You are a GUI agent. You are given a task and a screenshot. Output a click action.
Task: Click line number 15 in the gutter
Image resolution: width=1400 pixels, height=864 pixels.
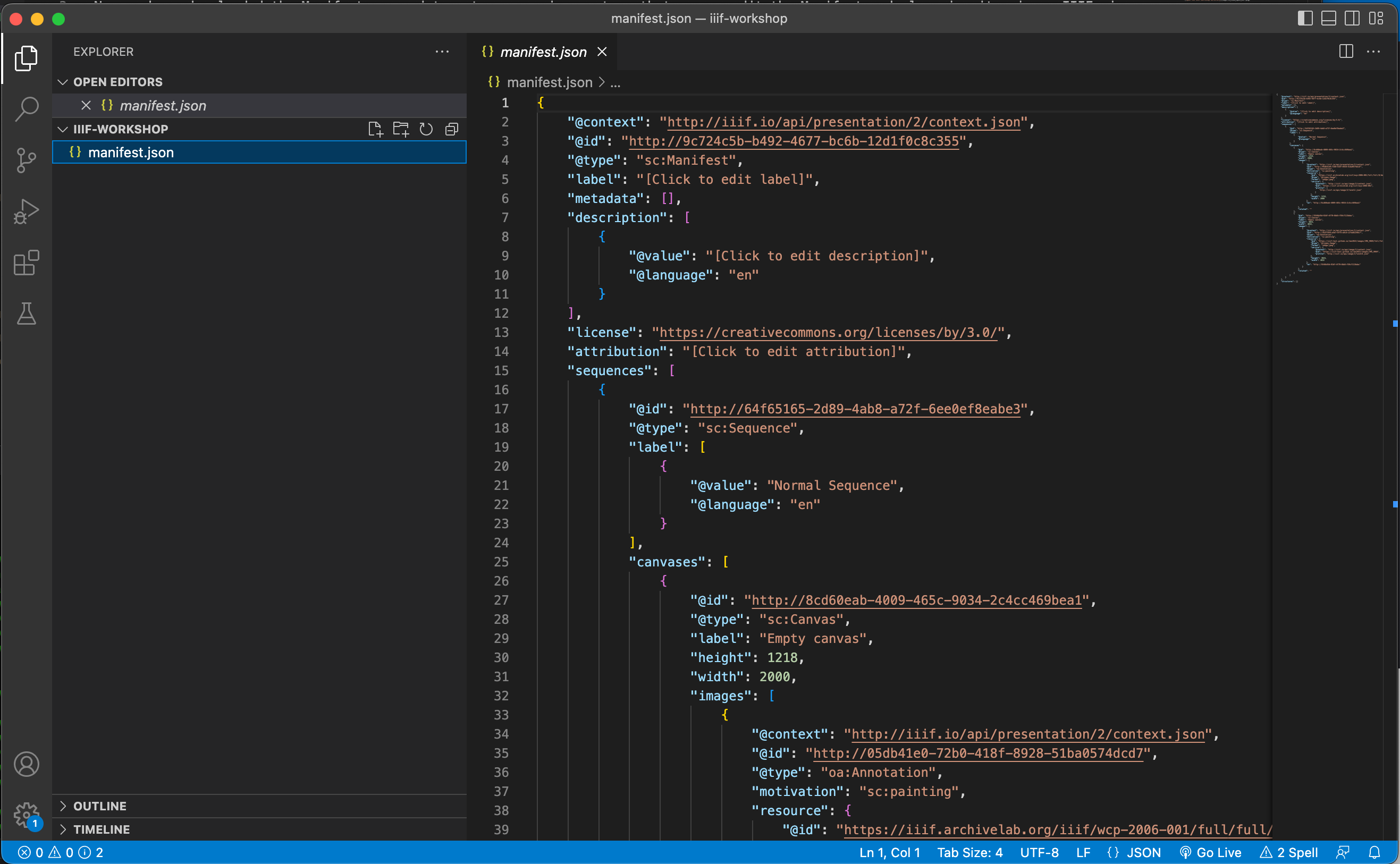[x=501, y=370]
